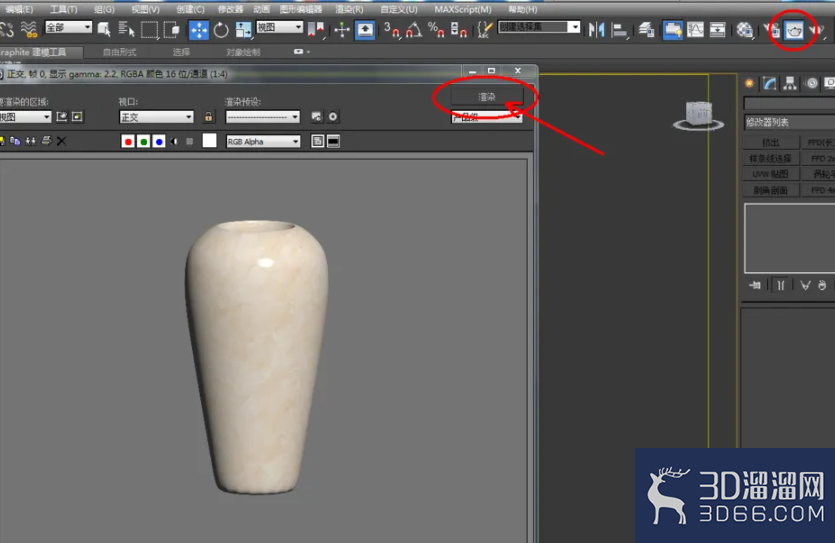This screenshot has width=835, height=543.
Task: Click the clone frame window icon
Action: (31, 141)
